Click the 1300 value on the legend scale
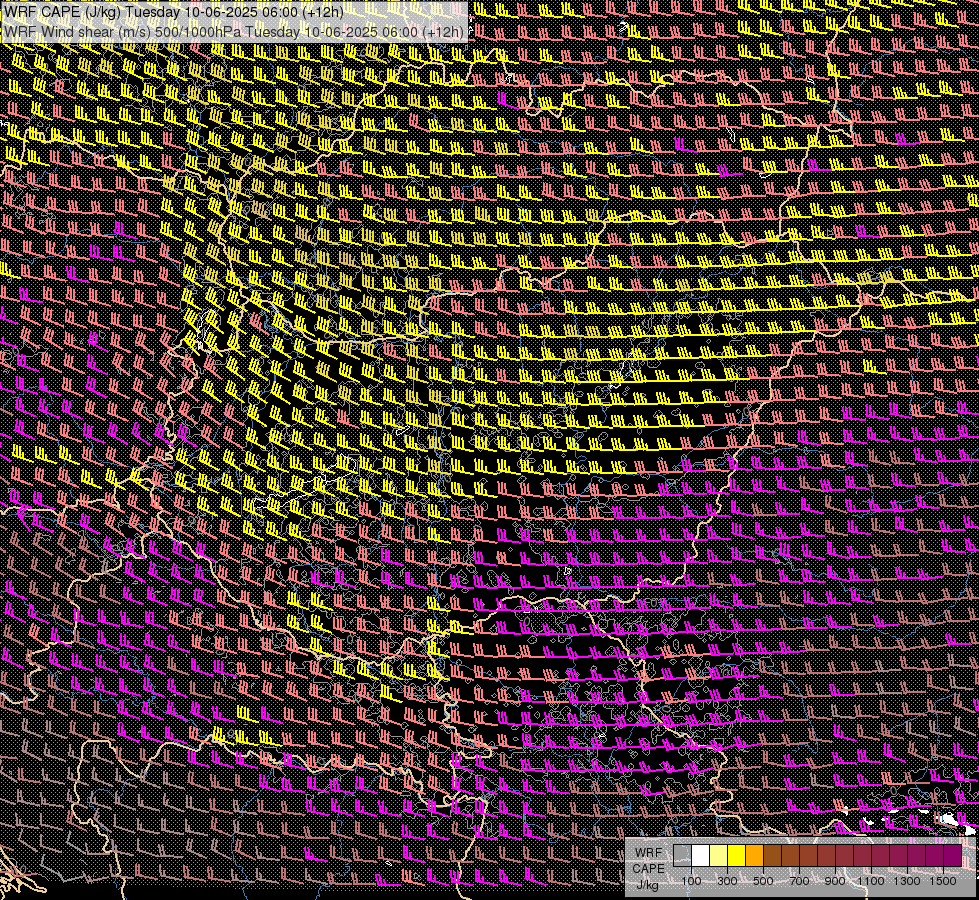 tap(907, 881)
